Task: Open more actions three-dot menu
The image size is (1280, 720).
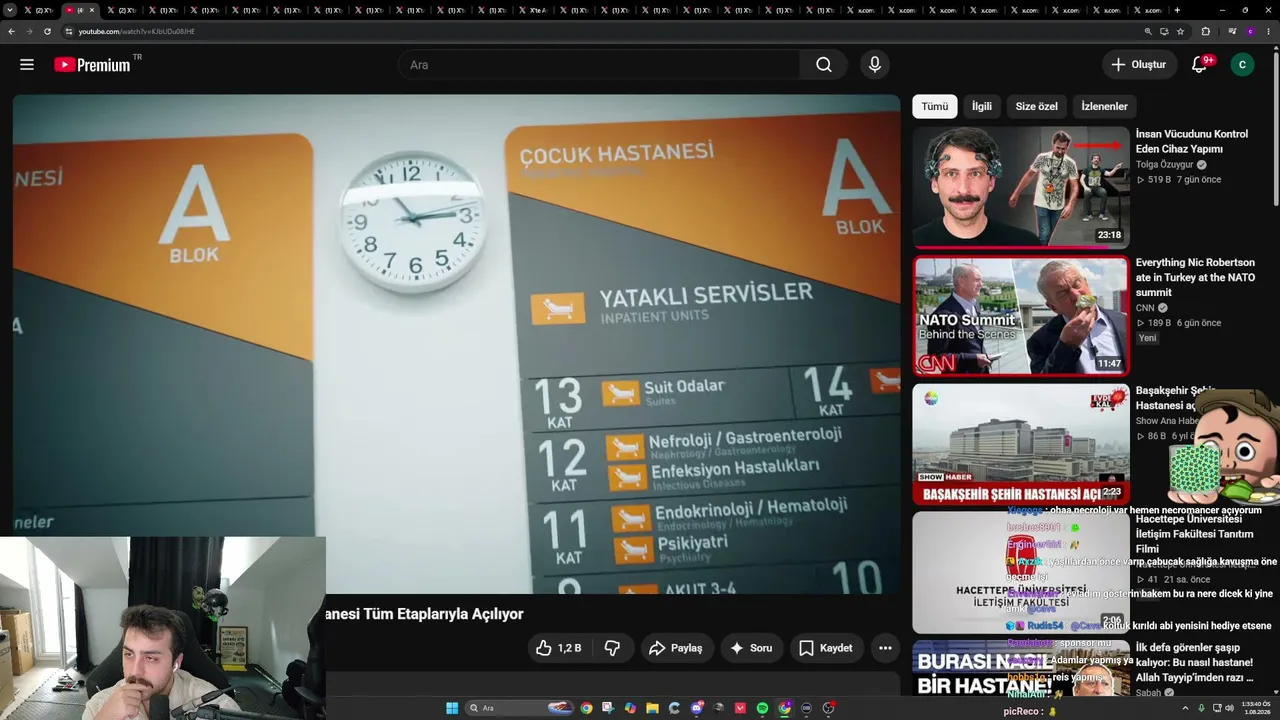Action: click(x=885, y=648)
